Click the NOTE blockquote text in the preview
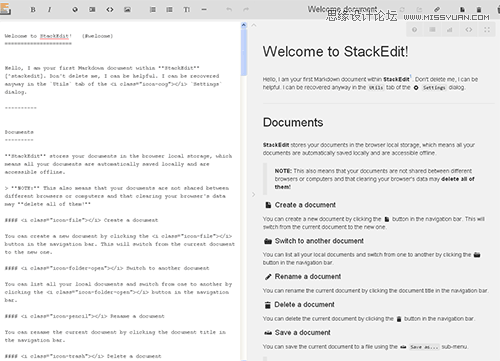500x361 pixels. 374,179
